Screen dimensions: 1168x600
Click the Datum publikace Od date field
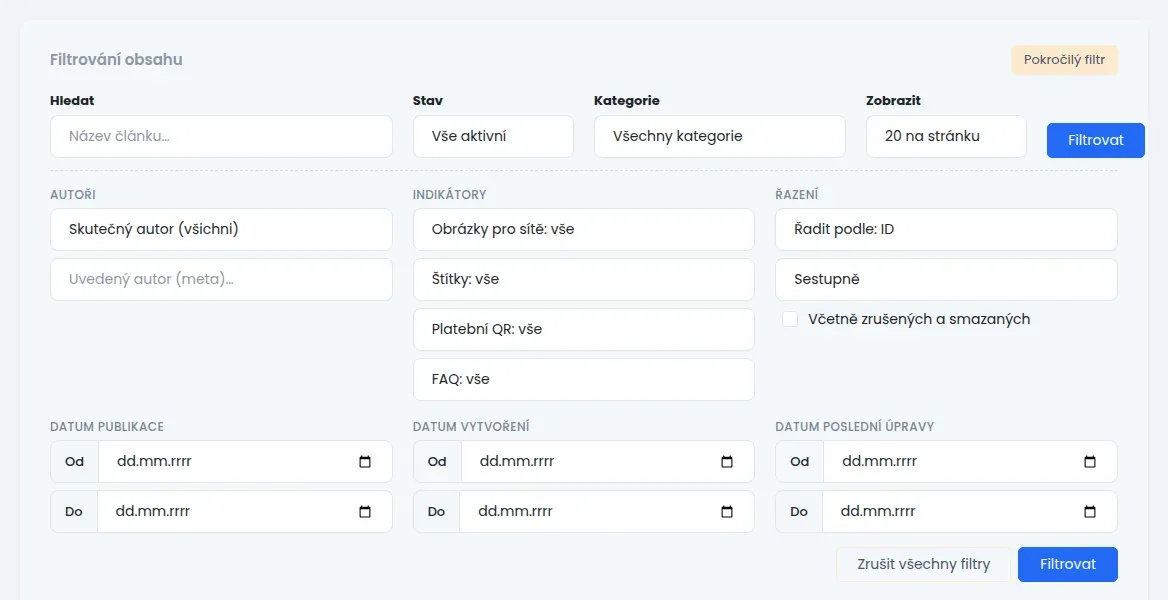(245, 461)
